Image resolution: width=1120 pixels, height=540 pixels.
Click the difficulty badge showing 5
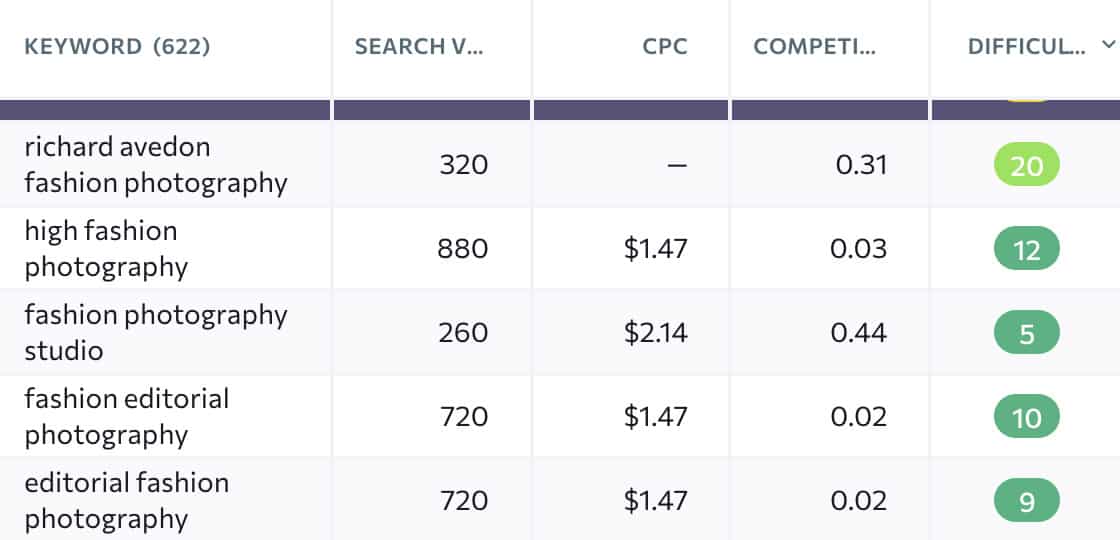click(x=1026, y=334)
